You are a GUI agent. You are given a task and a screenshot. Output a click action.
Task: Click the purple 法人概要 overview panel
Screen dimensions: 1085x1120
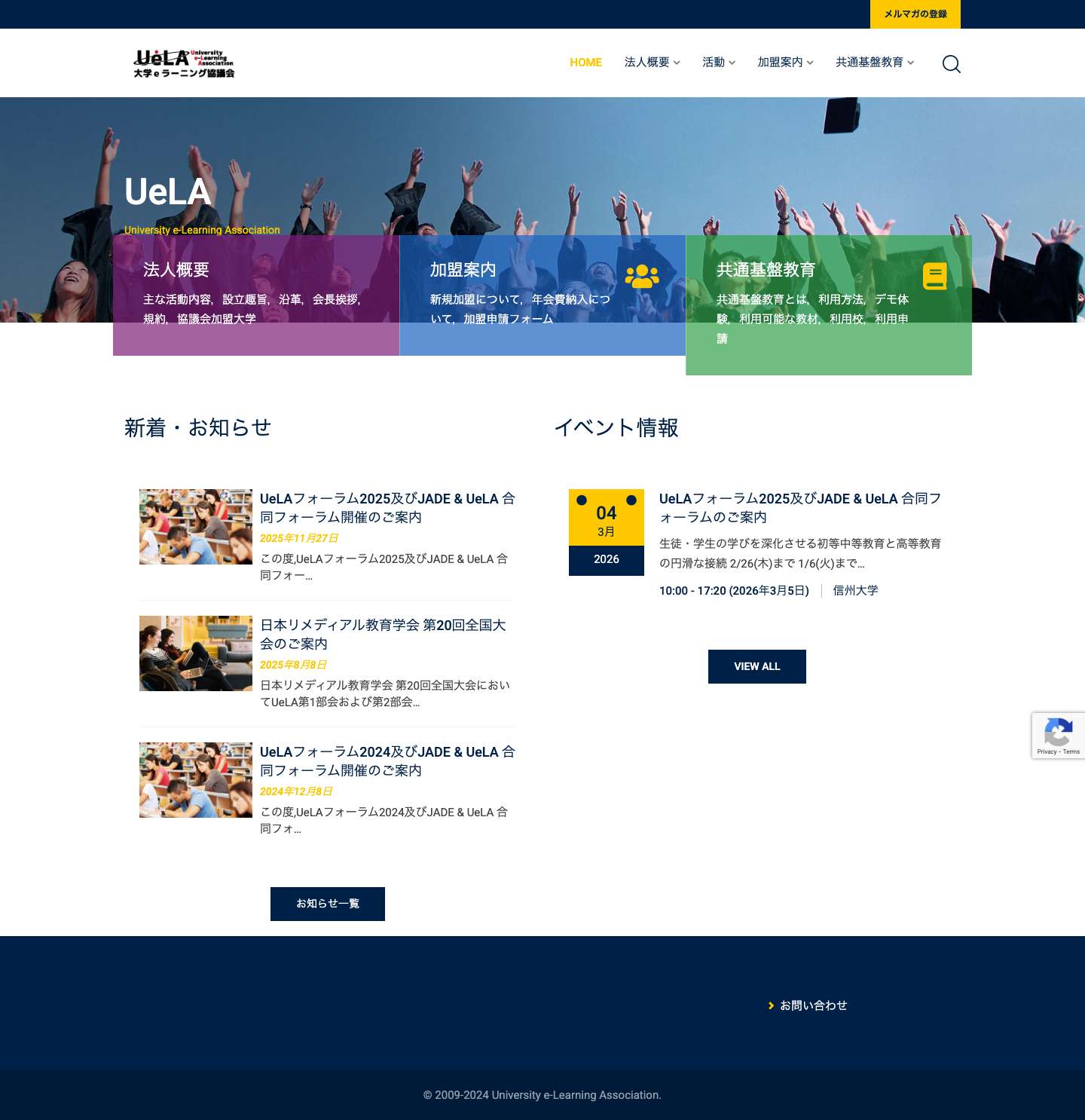coord(256,295)
